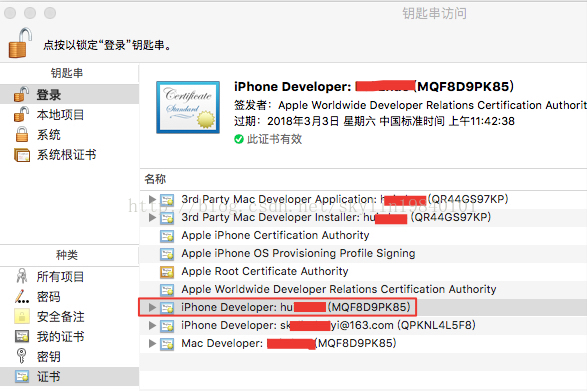Select 'Apple iPhone OS Provisioning Profile Signing' row
587x391 pixels.
pyautogui.click(x=363, y=253)
